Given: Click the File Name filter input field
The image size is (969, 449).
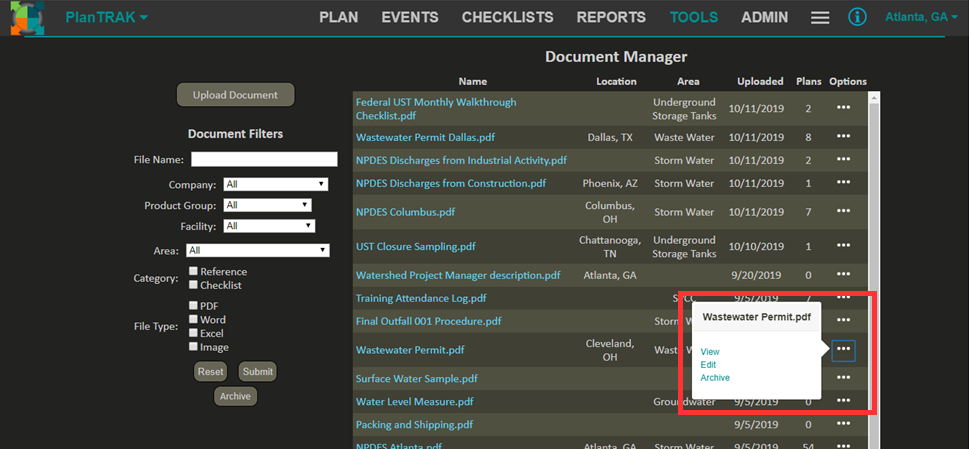Looking at the screenshot, I should click(264, 159).
